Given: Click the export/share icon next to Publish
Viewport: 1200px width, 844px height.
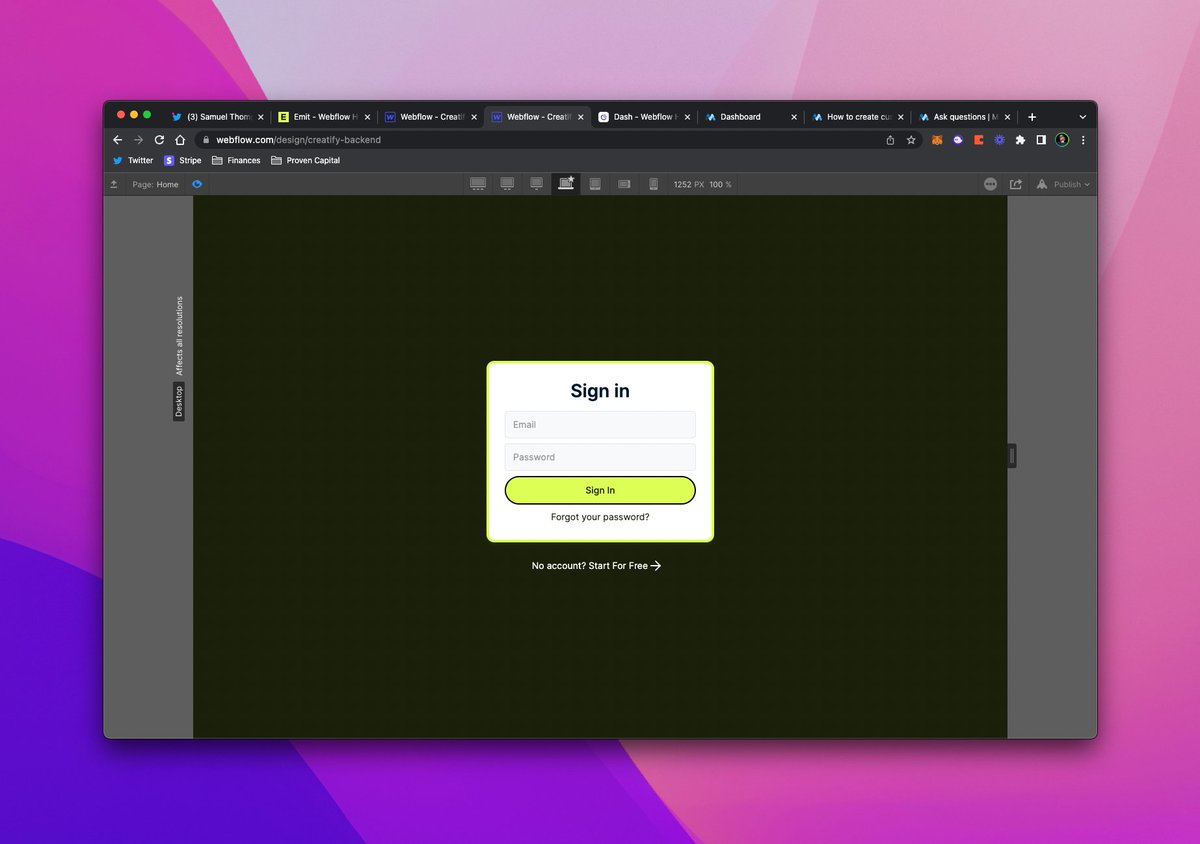Looking at the screenshot, I should pos(1016,184).
